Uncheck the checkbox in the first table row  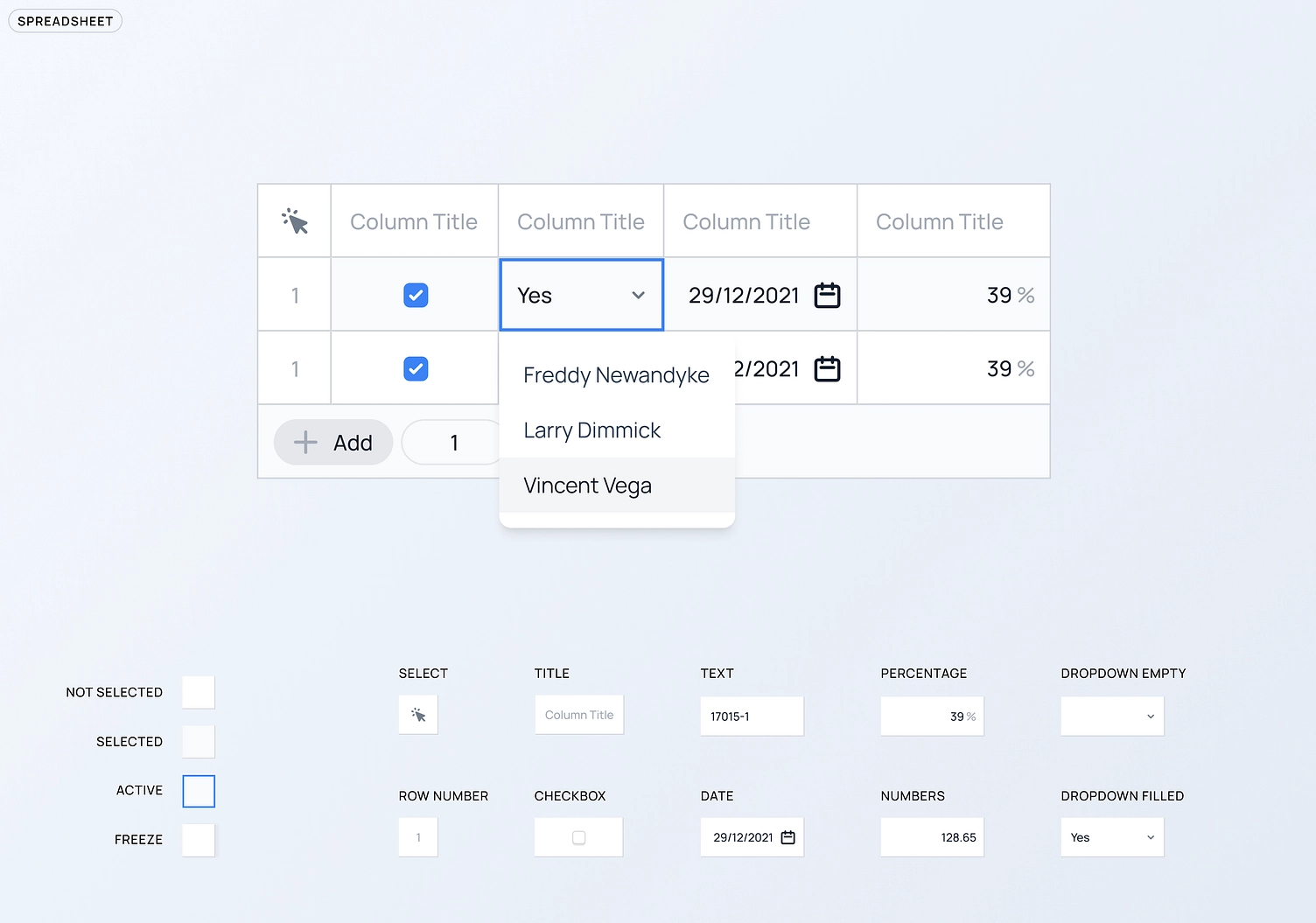pos(415,295)
